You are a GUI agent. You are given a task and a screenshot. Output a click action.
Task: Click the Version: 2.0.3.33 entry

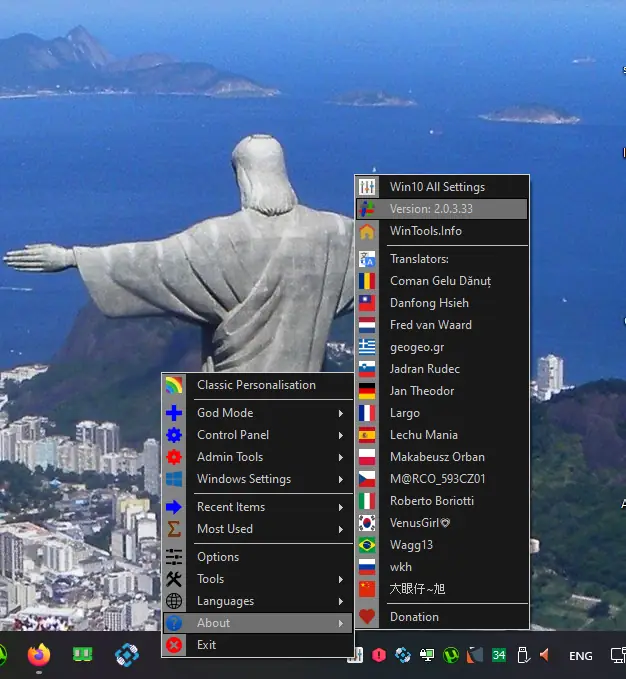click(442, 209)
